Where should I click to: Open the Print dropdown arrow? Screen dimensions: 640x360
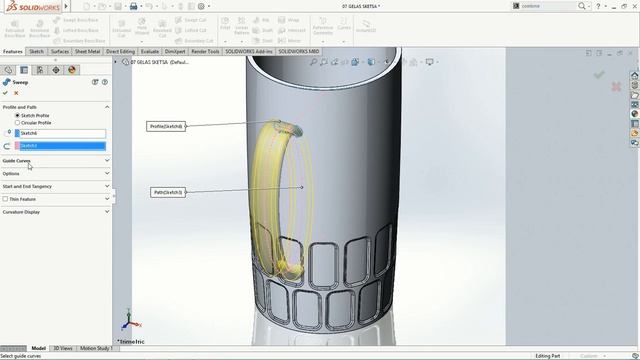141,7
